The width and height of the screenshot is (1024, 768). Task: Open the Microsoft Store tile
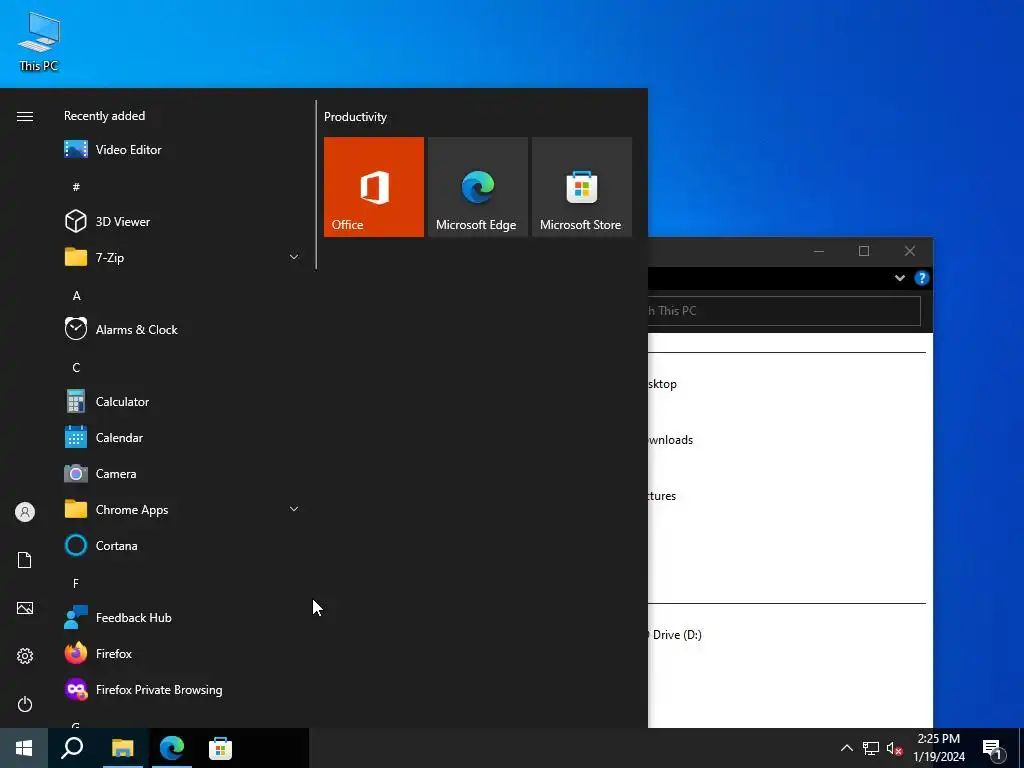pos(582,187)
